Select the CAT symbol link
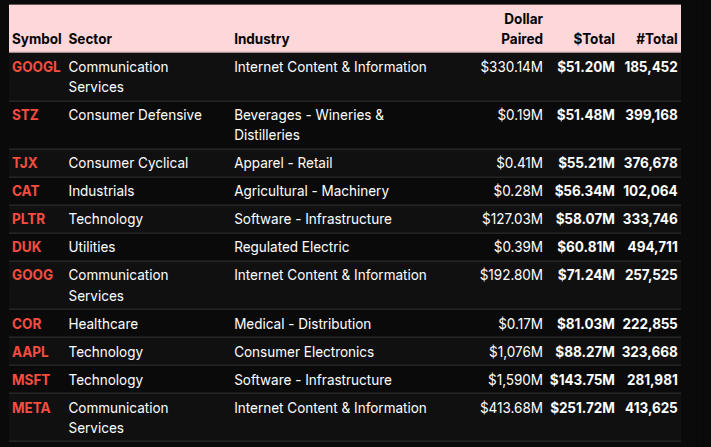The height and width of the screenshot is (447, 711). pos(26,191)
